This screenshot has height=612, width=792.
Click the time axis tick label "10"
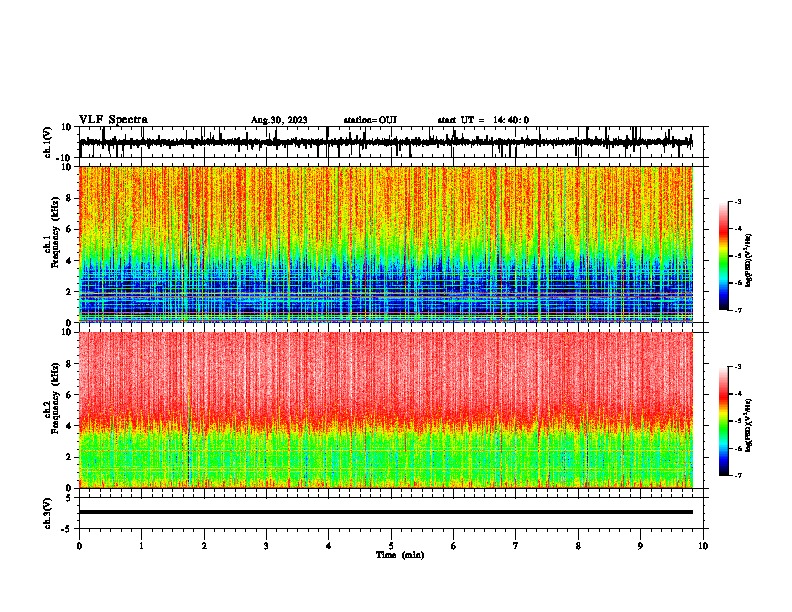pyautogui.click(x=703, y=546)
